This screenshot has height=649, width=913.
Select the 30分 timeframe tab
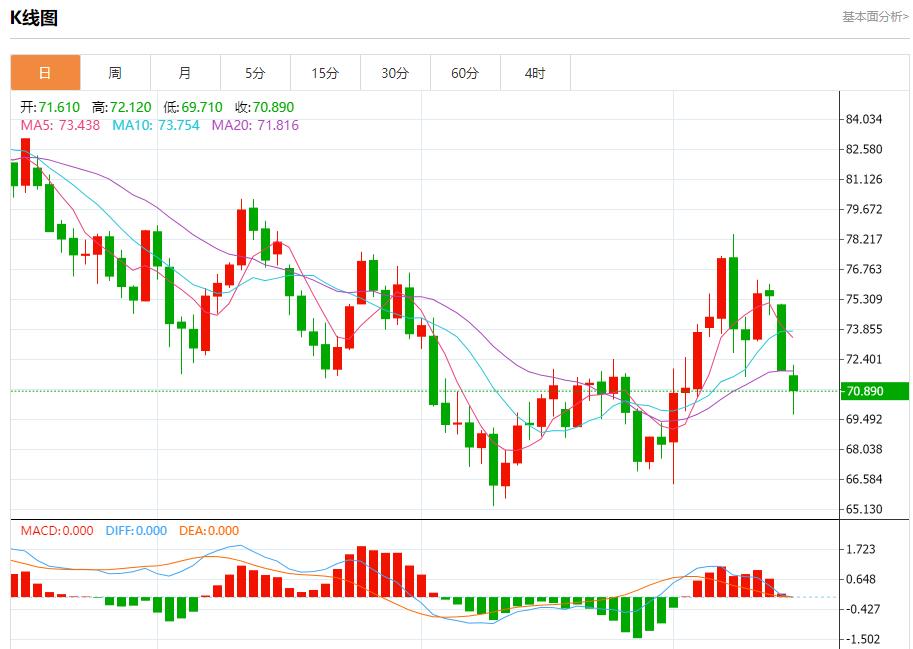click(395, 73)
